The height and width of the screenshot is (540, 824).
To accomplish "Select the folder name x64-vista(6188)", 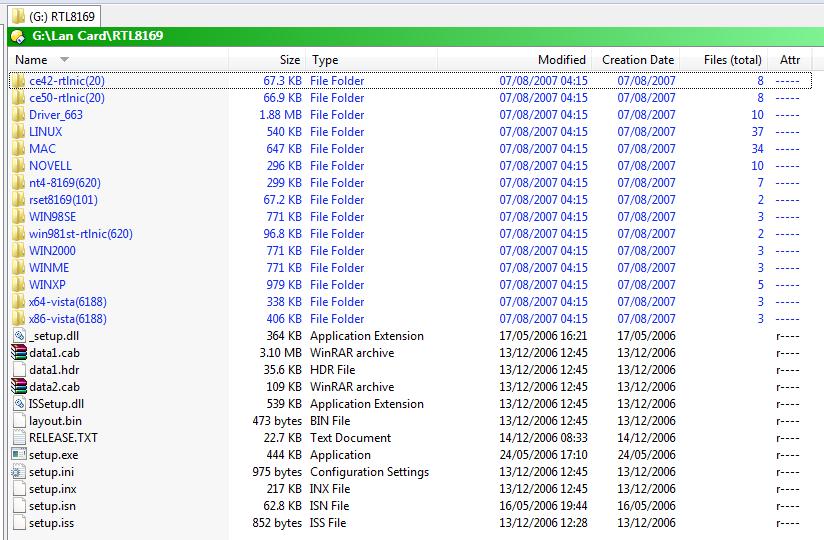I will [68, 302].
